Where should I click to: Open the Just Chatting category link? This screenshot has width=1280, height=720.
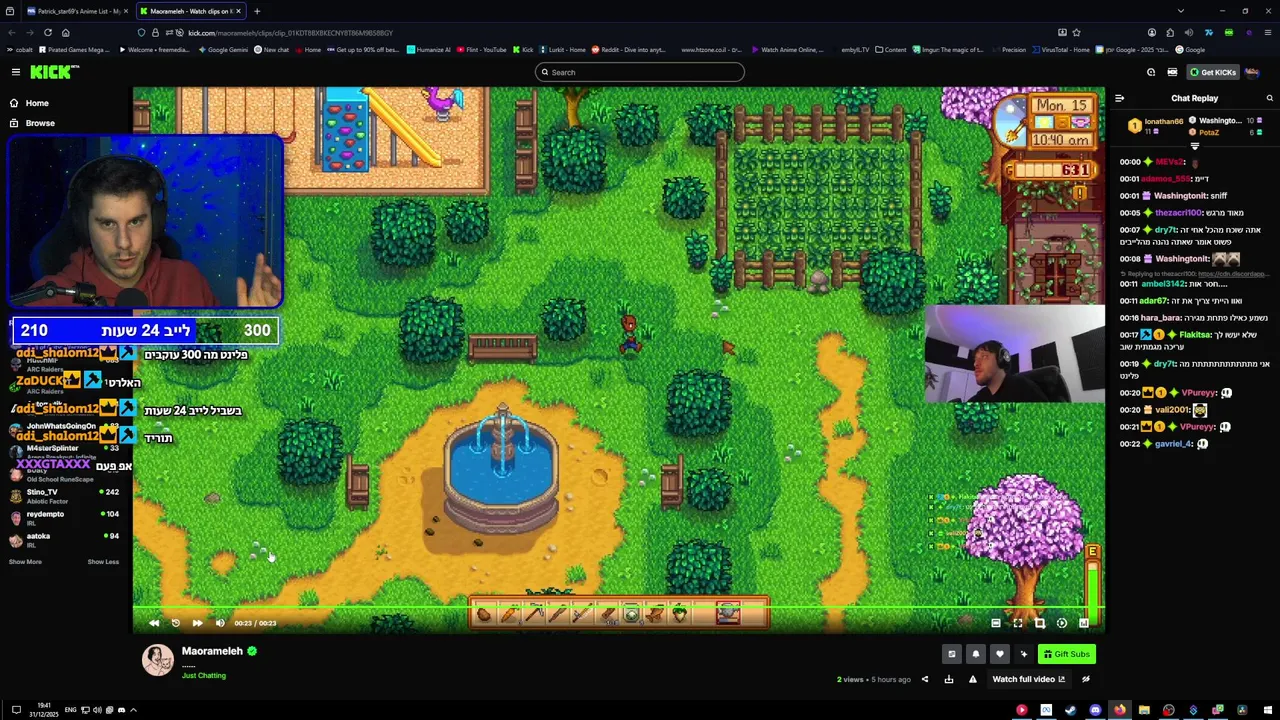click(x=204, y=676)
